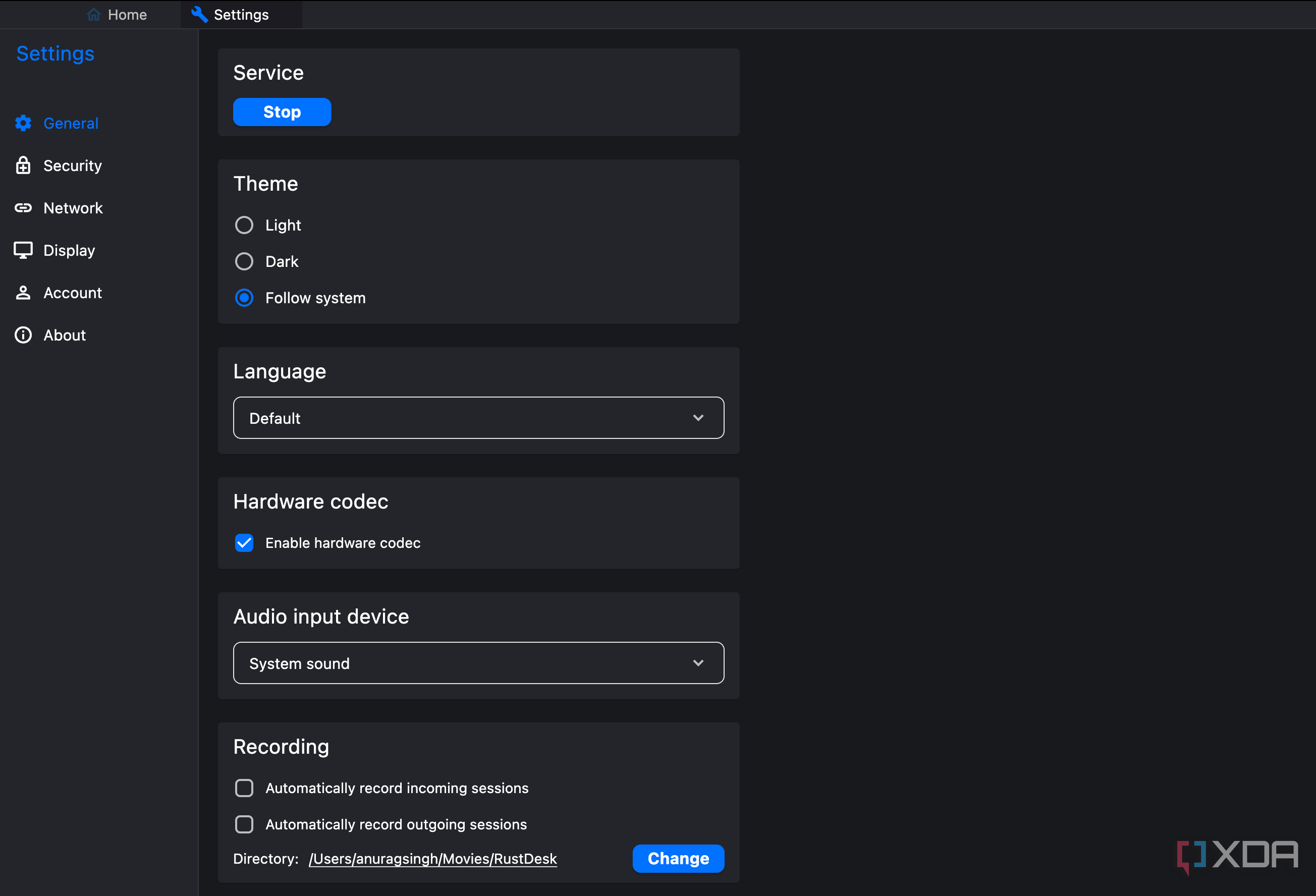Open the RustDesk recording directory link
The height and width of the screenshot is (896, 1316).
point(432,859)
